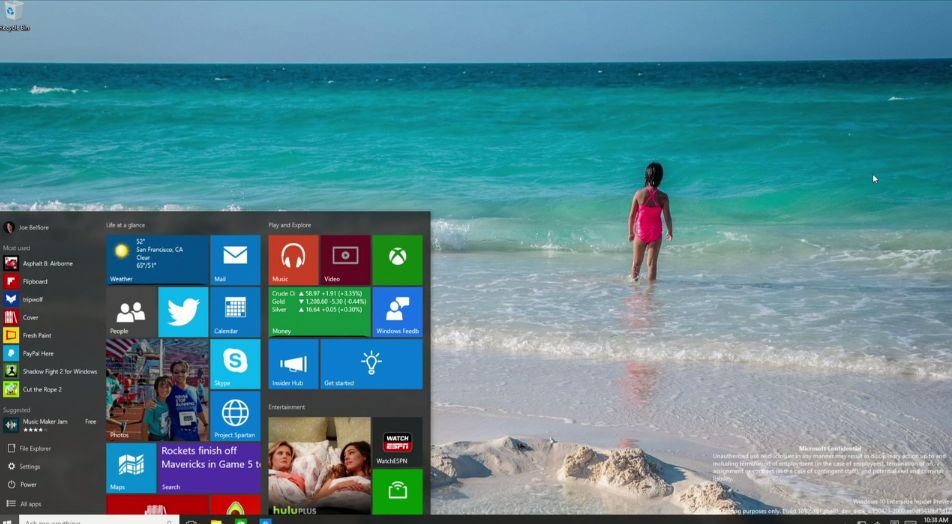Screen dimensions: 952x524
Task: Click the 'Entertainment' group header
Action: 287,407
